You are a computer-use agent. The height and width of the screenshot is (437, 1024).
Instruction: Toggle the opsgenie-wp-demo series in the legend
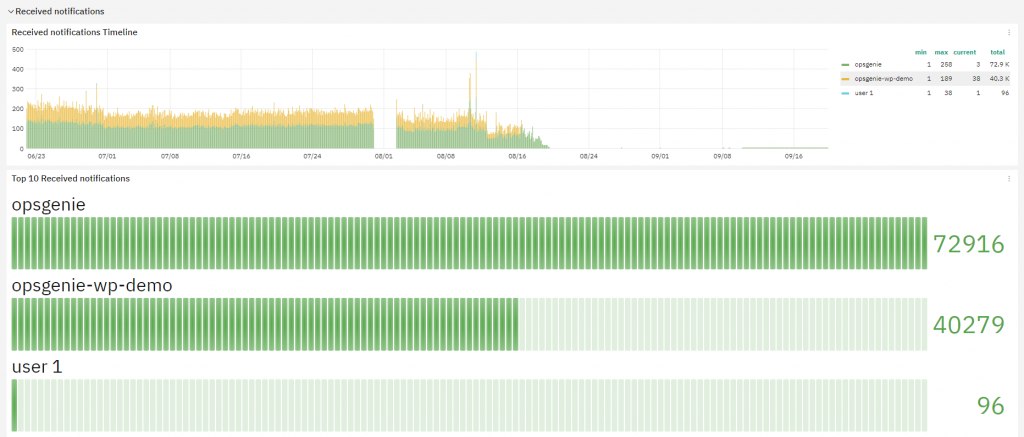coord(883,79)
